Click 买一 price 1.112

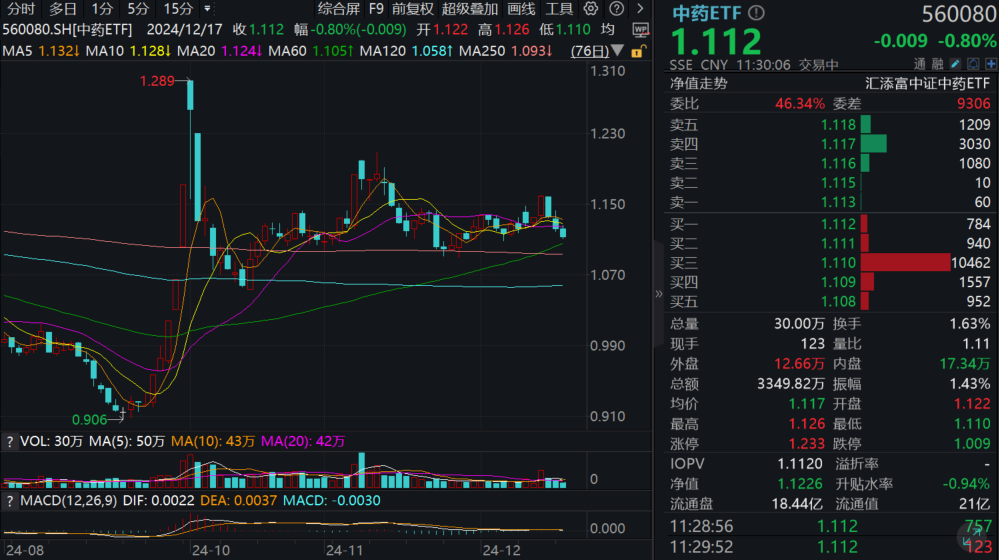[x=838, y=224]
